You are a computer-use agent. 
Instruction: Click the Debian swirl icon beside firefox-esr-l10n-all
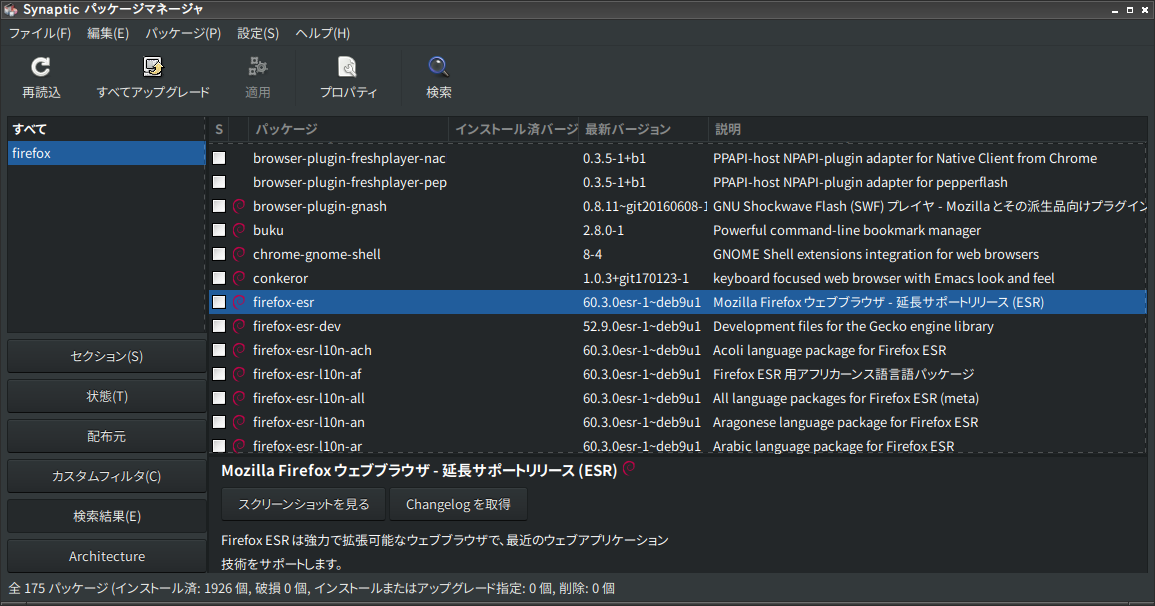(239, 398)
